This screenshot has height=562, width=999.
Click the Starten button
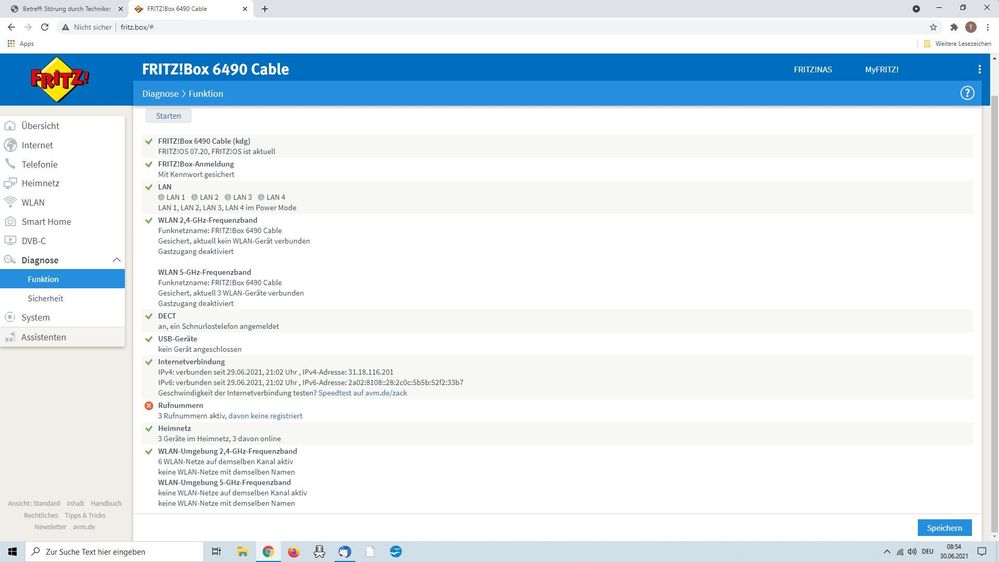coord(168,116)
